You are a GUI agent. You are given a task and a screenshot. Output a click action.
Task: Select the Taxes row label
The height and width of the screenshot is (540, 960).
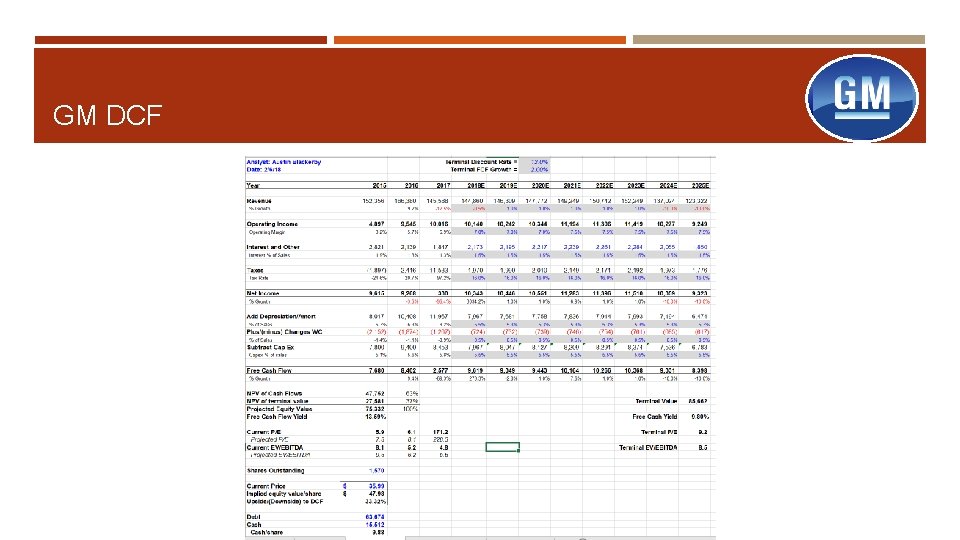pos(255,270)
